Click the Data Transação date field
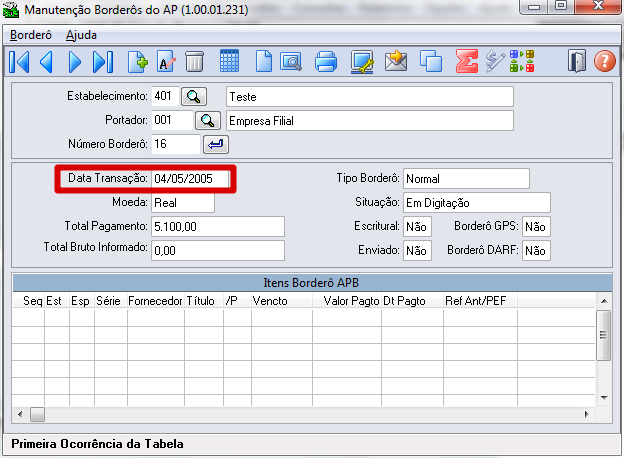624x458 pixels. click(190, 179)
